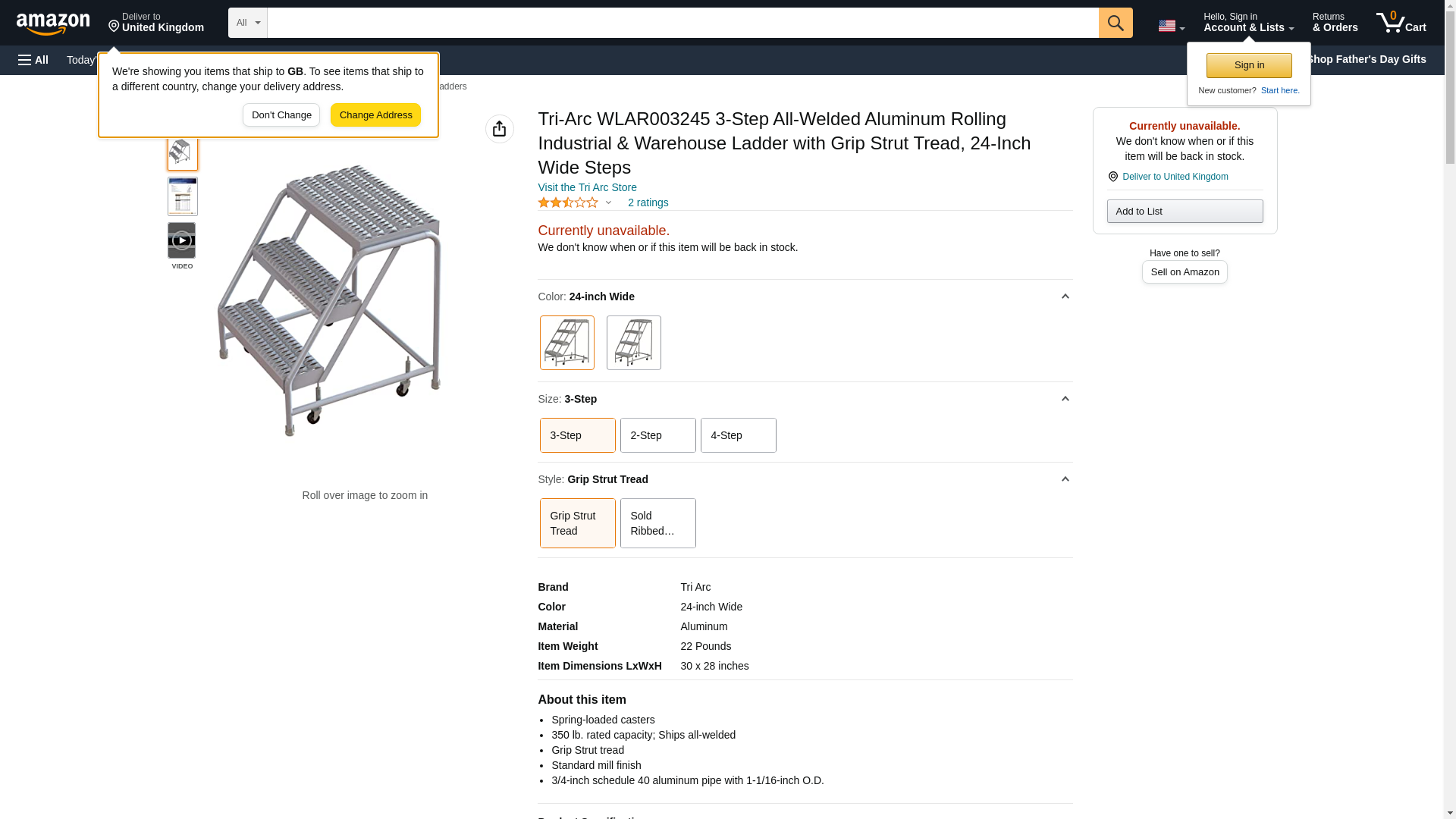Image resolution: width=1456 pixels, height=819 pixels.
Task: Play the product video thumbnail
Action: (x=182, y=240)
